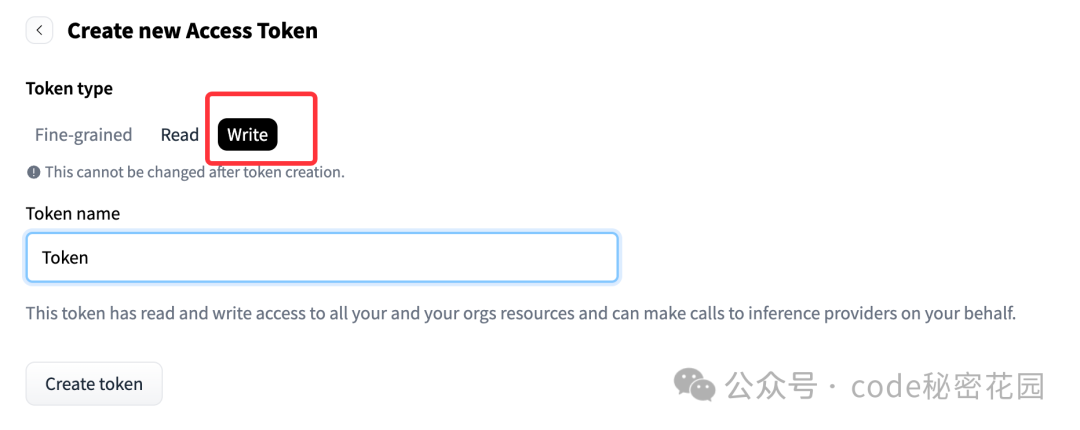
Task: Click the red highlight box border
Action: pyautogui.click(x=316, y=128)
